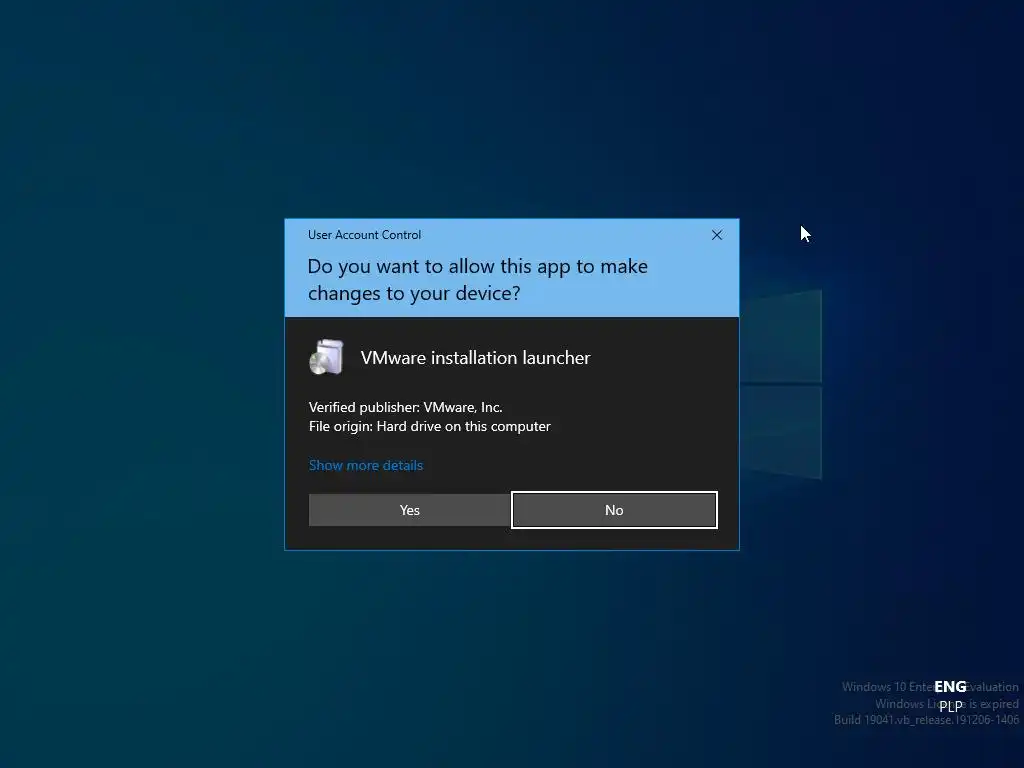The width and height of the screenshot is (1024, 768).
Task: Click the 'VMware installation launcher' app name
Action: point(475,358)
